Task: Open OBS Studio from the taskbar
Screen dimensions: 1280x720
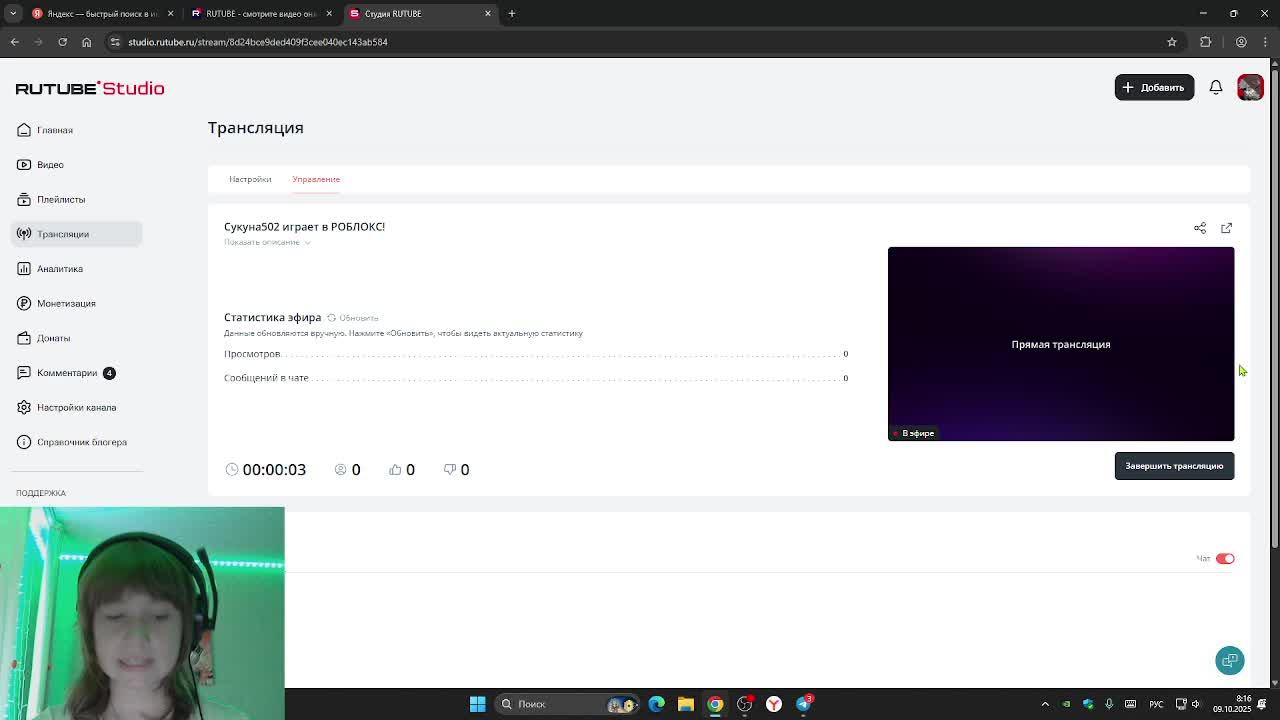Action: pyautogui.click(x=745, y=704)
